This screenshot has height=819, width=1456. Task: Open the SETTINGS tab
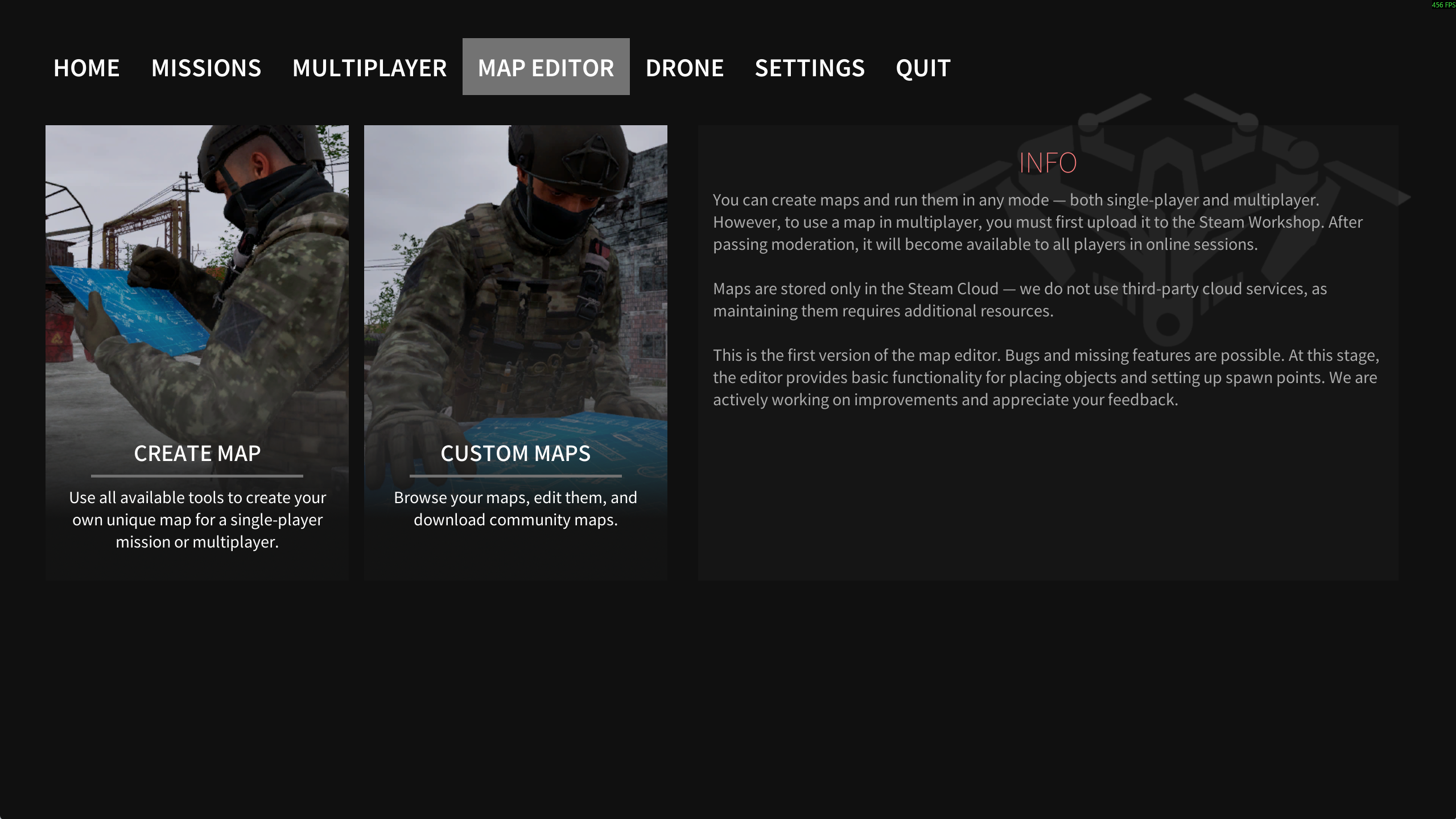(x=810, y=68)
